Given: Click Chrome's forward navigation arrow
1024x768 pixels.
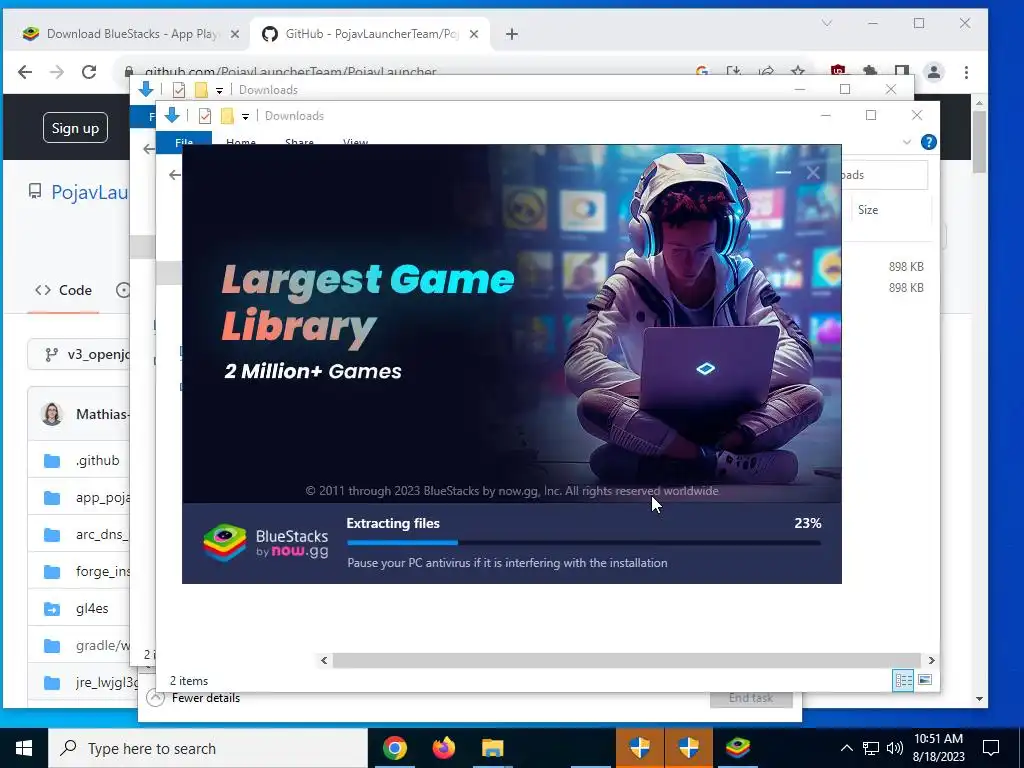Looking at the screenshot, I should [x=57, y=72].
